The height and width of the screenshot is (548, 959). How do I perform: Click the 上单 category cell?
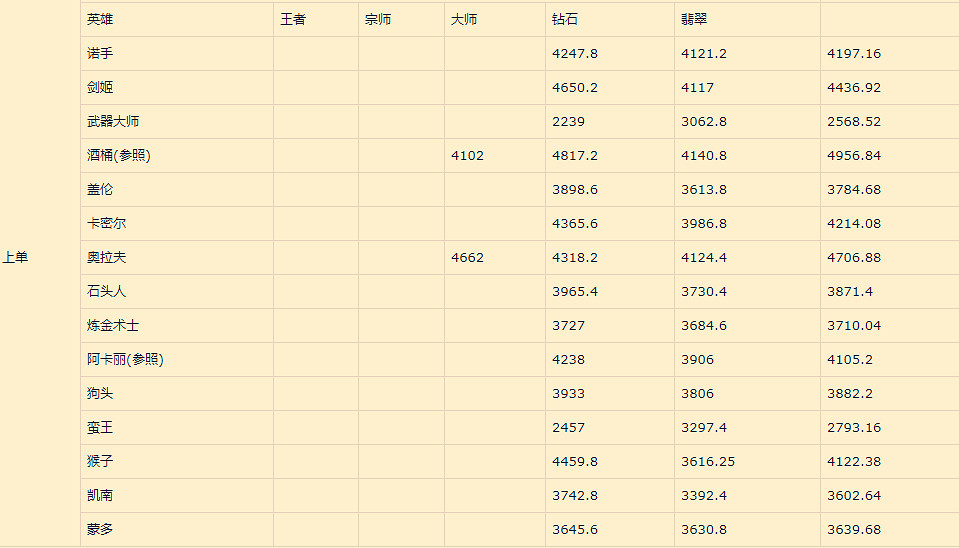click(15, 258)
